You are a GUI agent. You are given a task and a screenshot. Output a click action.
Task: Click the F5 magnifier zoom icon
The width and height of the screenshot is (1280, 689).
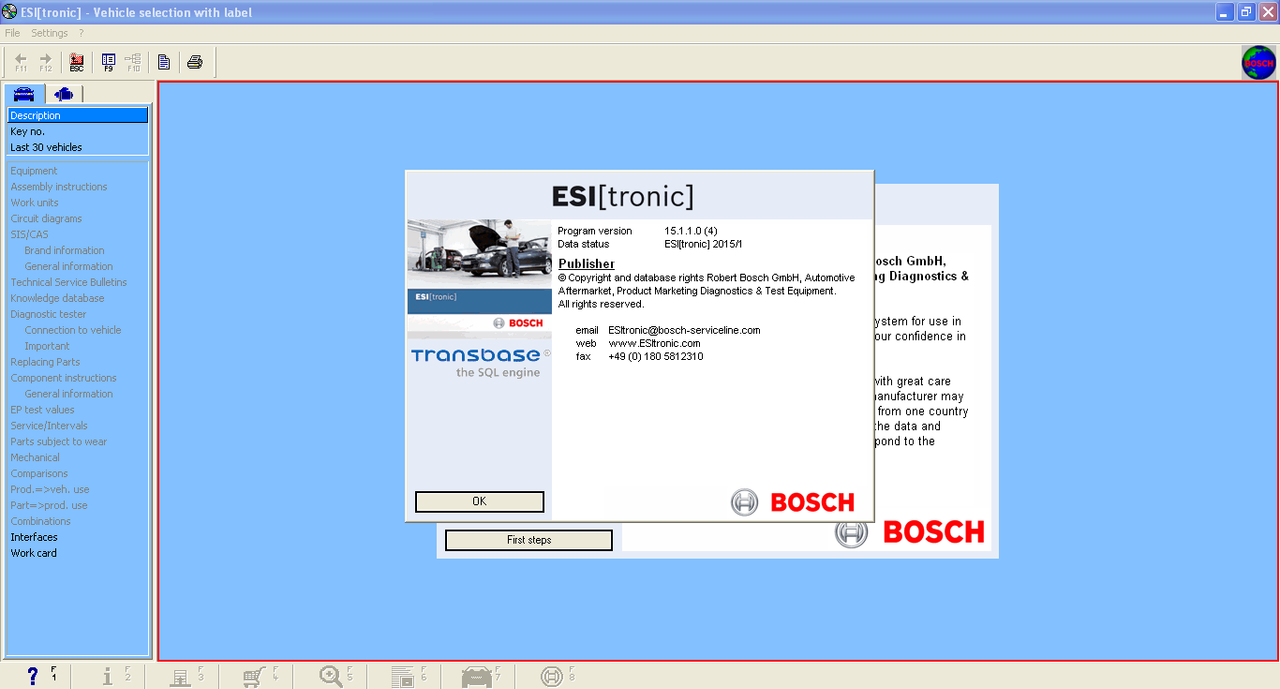tap(330, 676)
